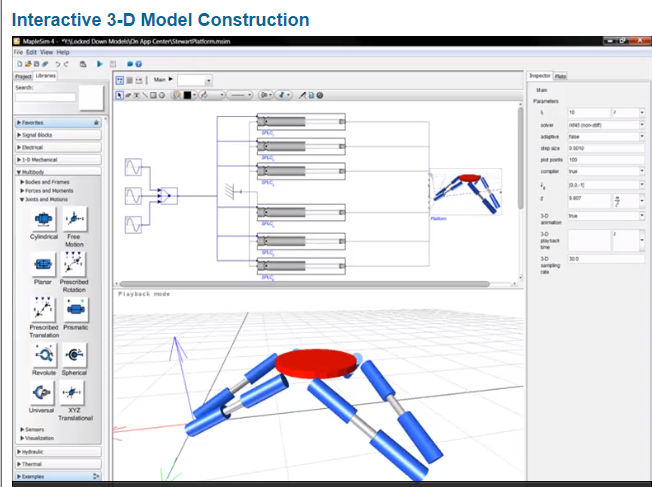Open the 3-D animation true dropdown
652x487 pixels.
640,215
